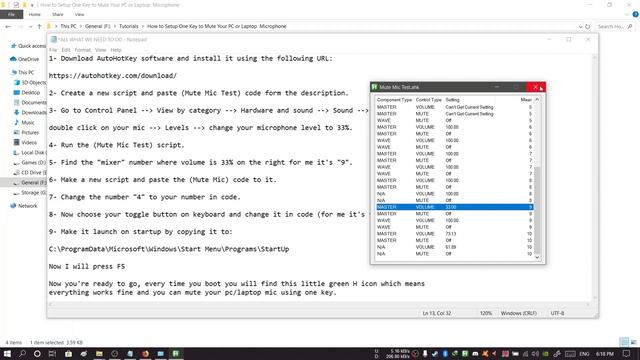The image size is (640, 360).
Task: Switch to large icons view in Explorer
Action: (x=633, y=342)
